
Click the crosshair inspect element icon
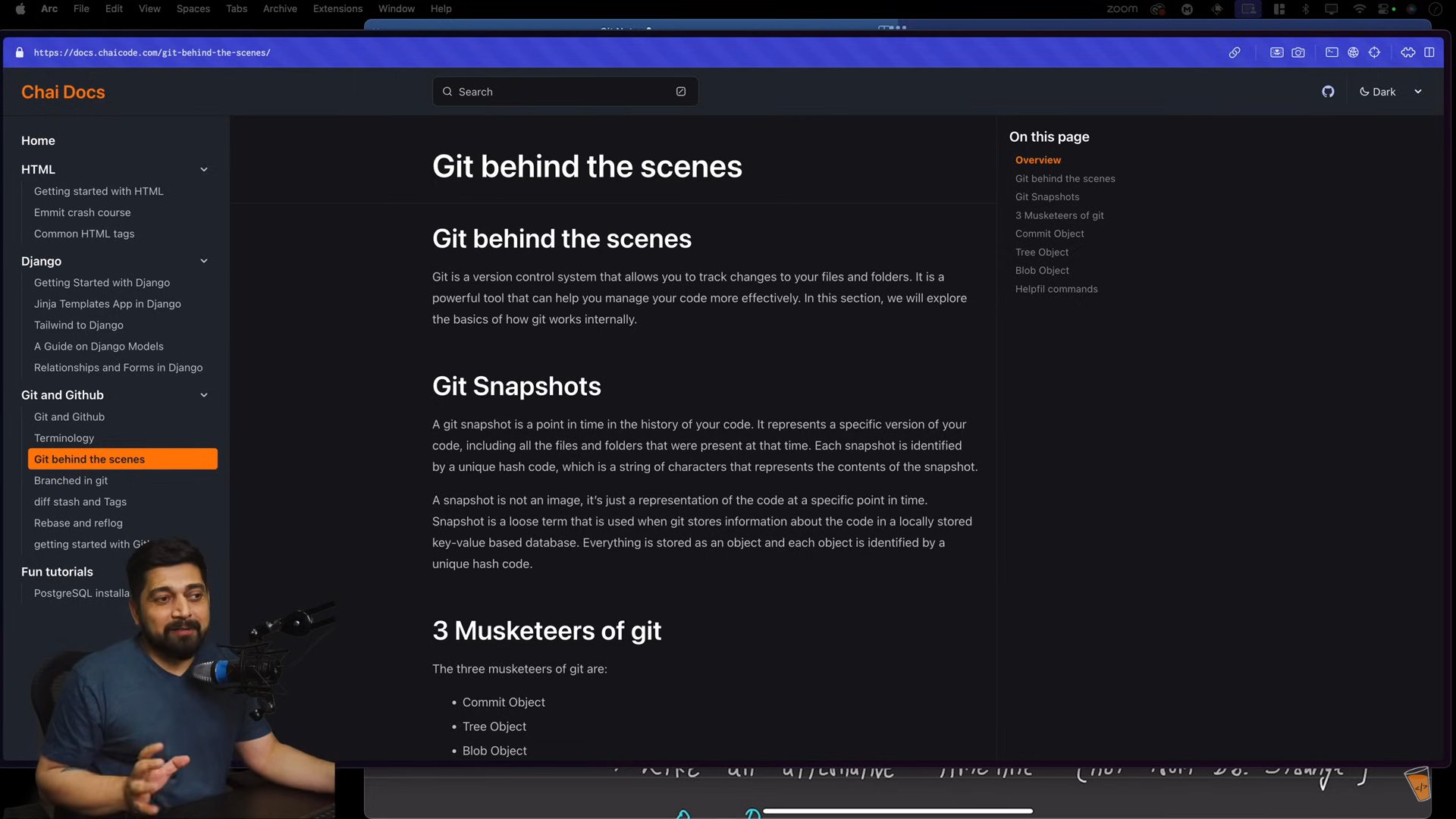tap(1374, 52)
